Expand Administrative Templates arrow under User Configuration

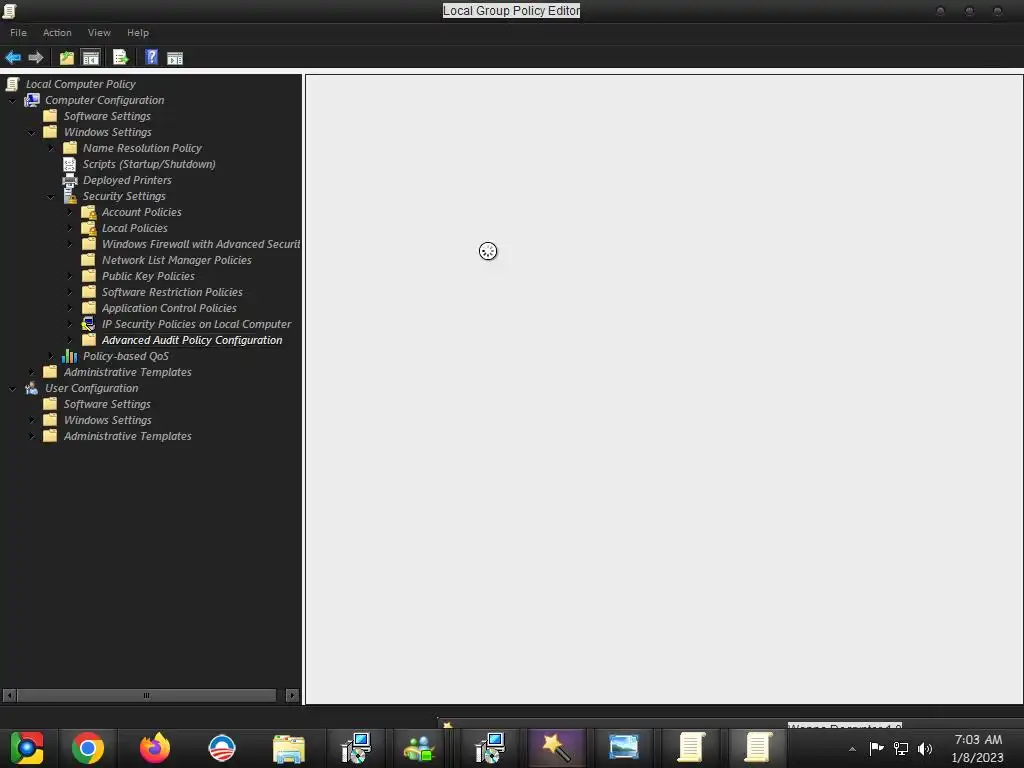click(32, 436)
